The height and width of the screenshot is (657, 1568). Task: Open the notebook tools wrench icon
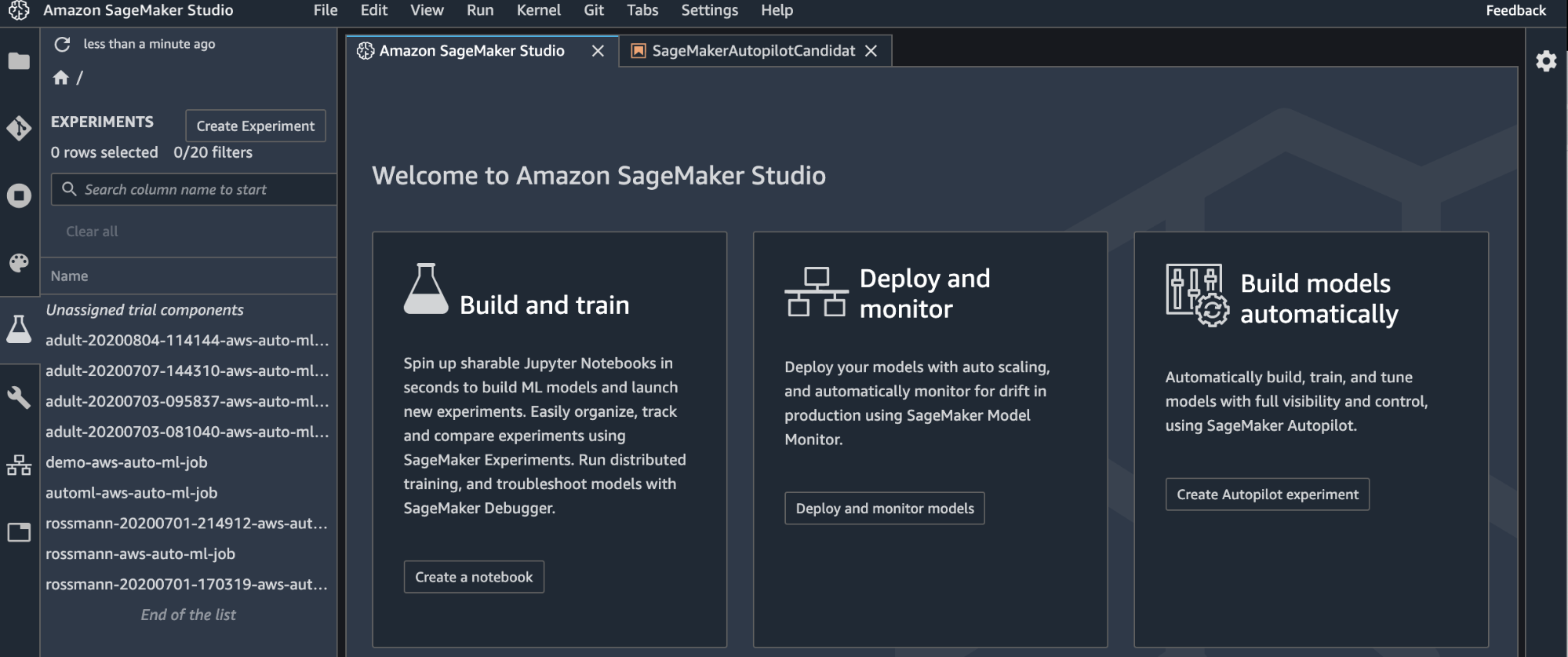pos(19,397)
